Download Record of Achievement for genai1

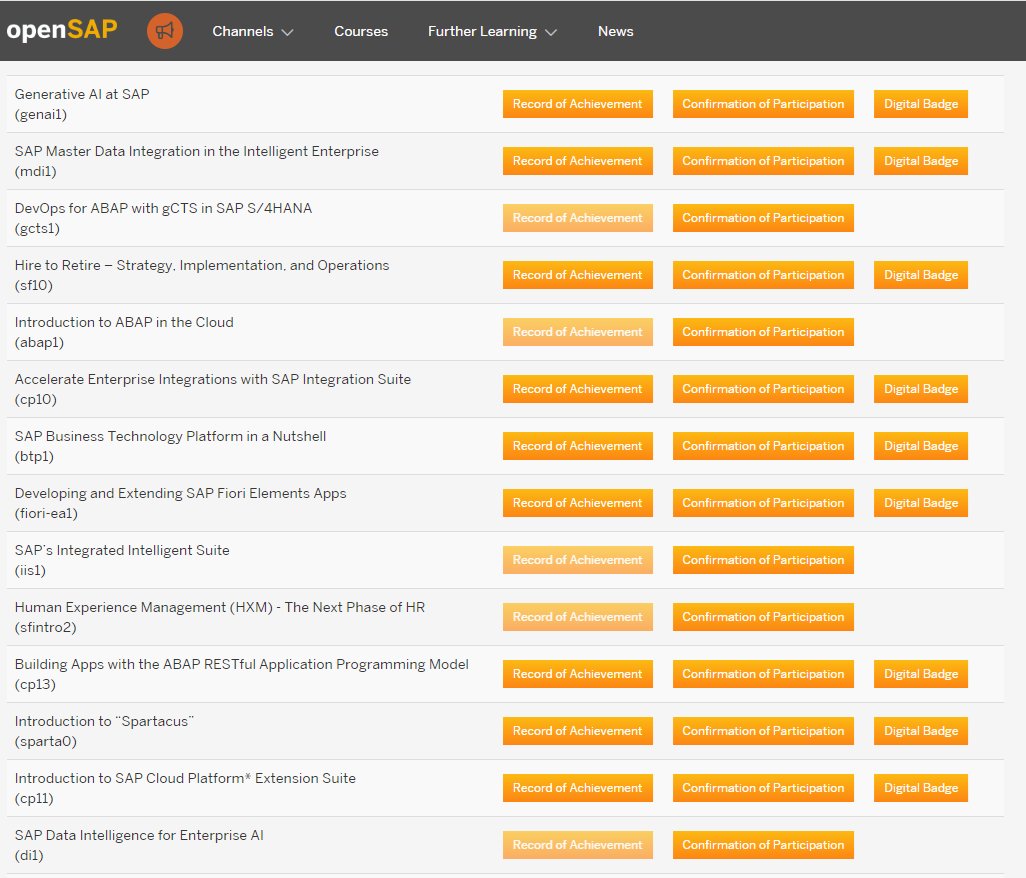pyautogui.click(x=578, y=104)
